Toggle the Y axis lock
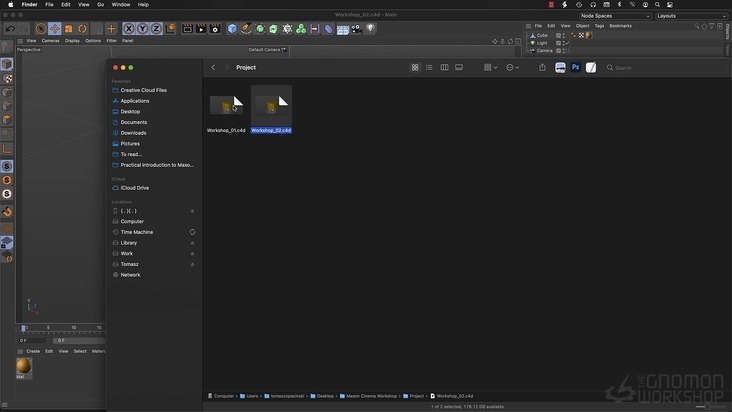The height and width of the screenshot is (412, 732). [x=142, y=29]
